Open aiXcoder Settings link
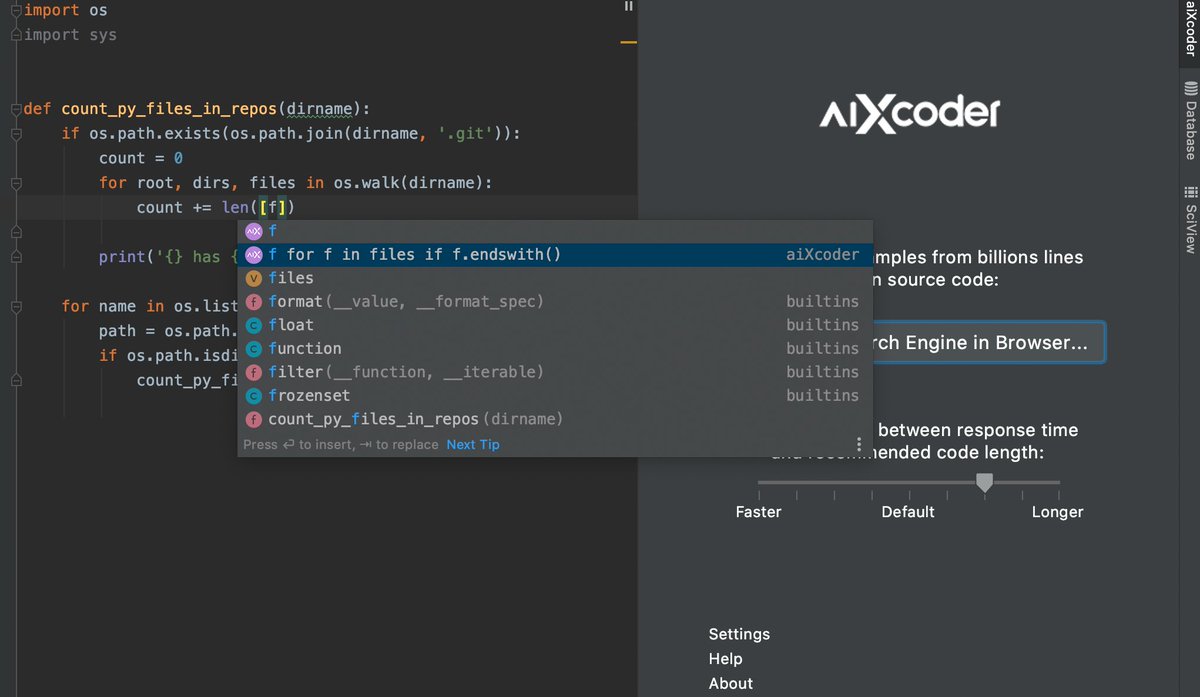The width and height of the screenshot is (1200, 697). (739, 634)
